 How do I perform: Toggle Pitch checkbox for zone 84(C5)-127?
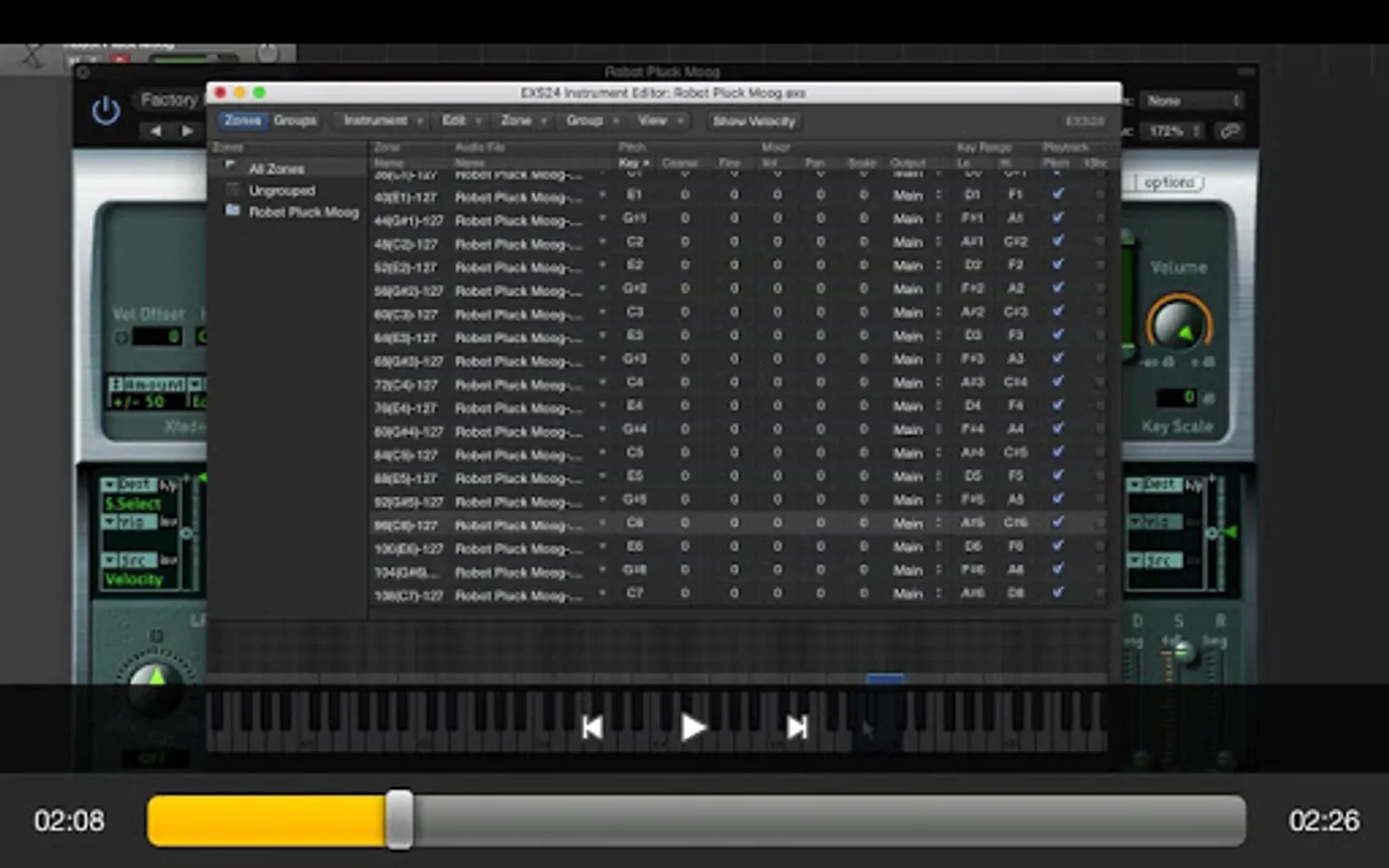(x=1057, y=452)
